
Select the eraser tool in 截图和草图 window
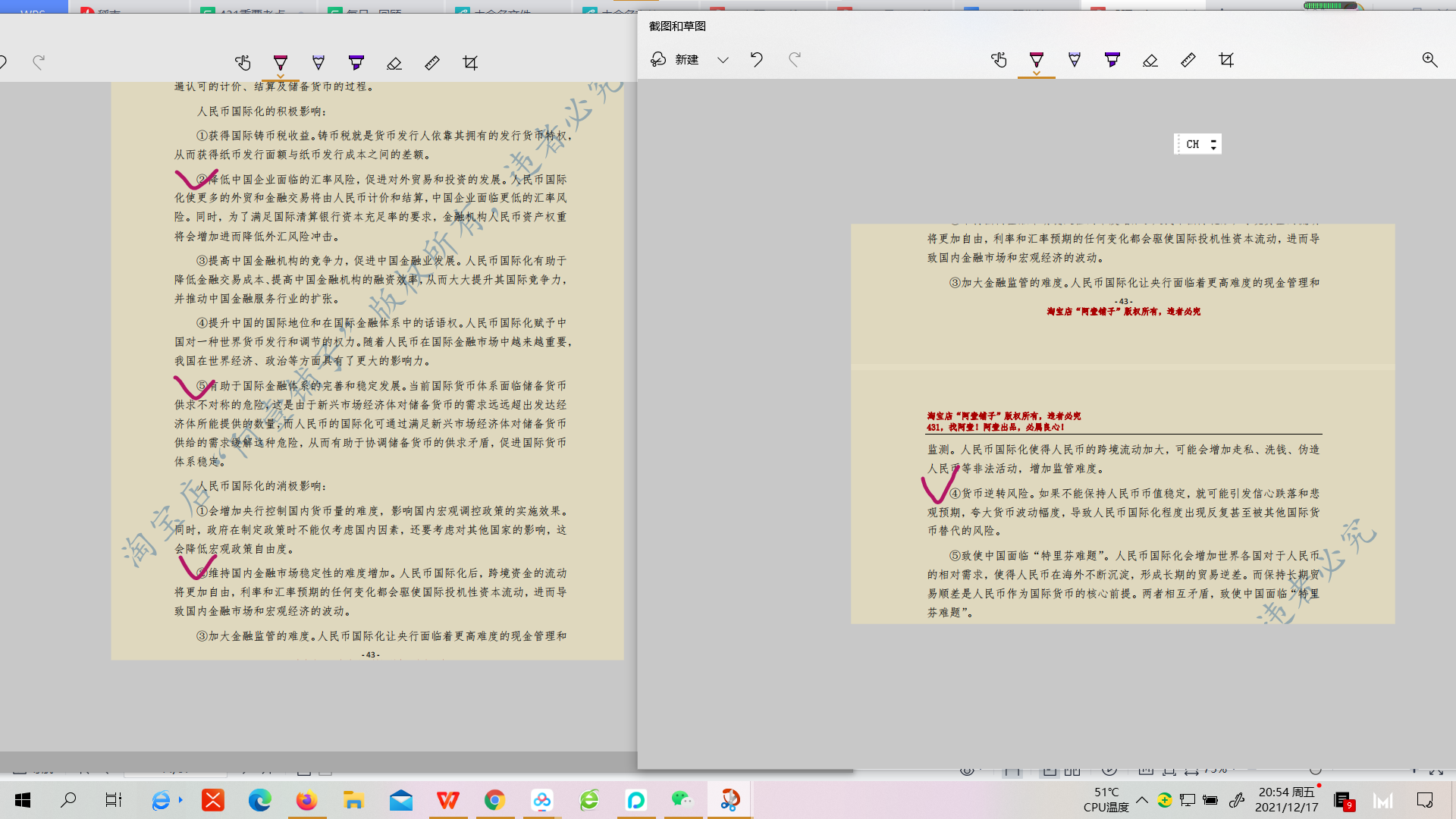tap(1150, 60)
